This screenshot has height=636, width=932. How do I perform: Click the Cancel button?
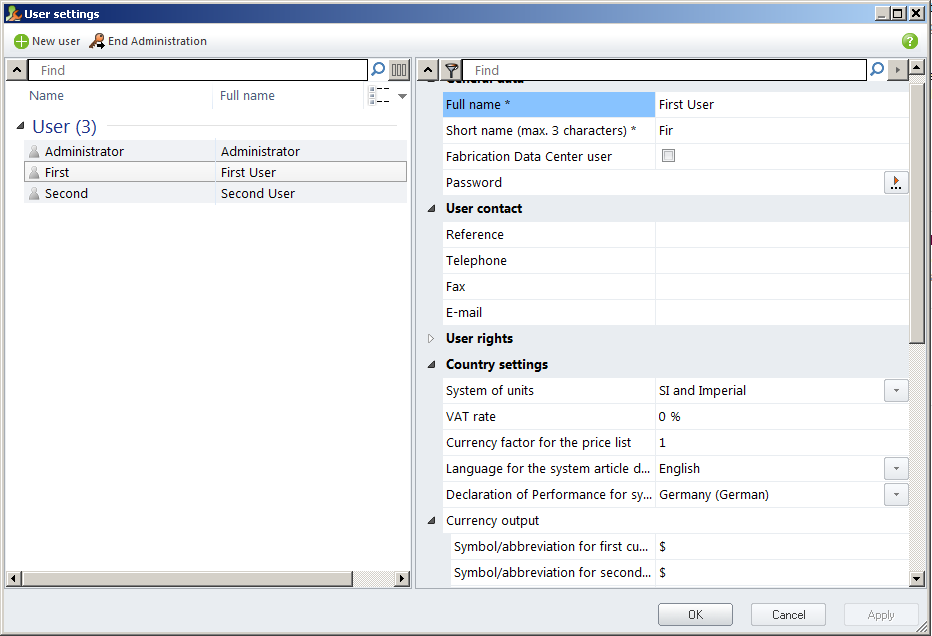click(x=788, y=615)
